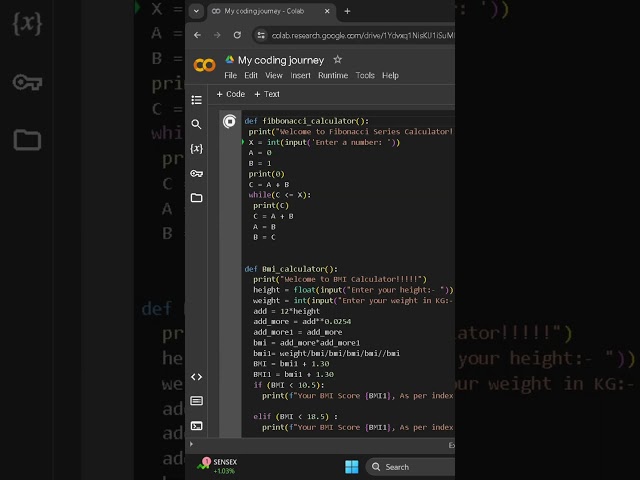Click the browser address bar URL
Screen dimensions: 640x480
click(x=362, y=36)
